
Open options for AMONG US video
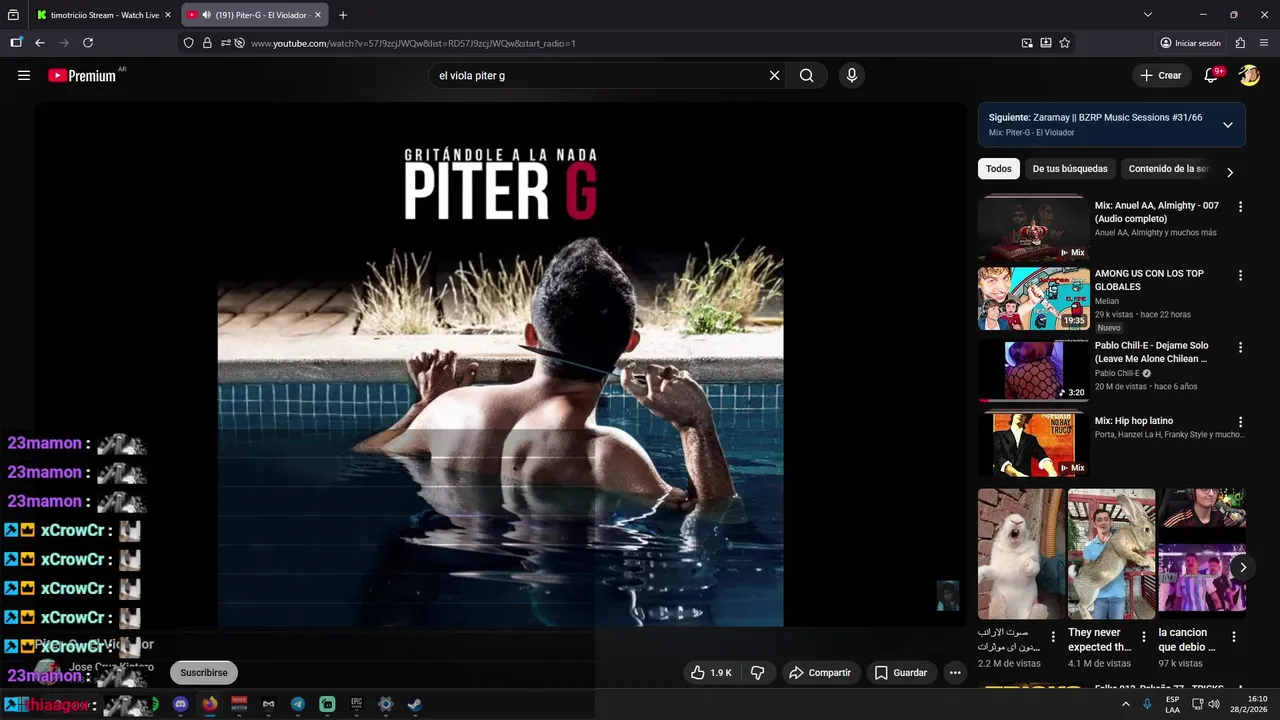(1241, 275)
